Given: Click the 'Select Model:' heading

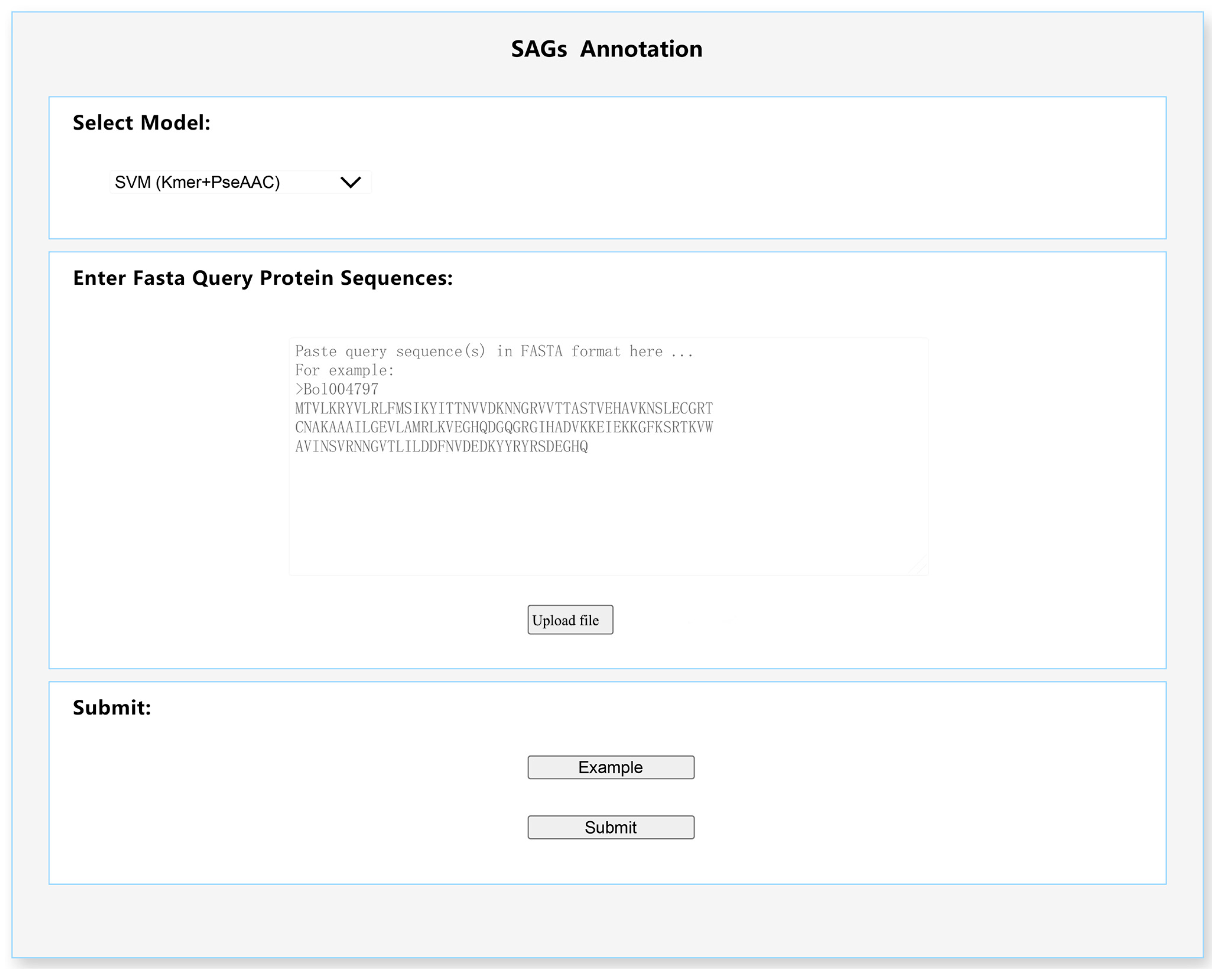Looking at the screenshot, I should pos(141,123).
